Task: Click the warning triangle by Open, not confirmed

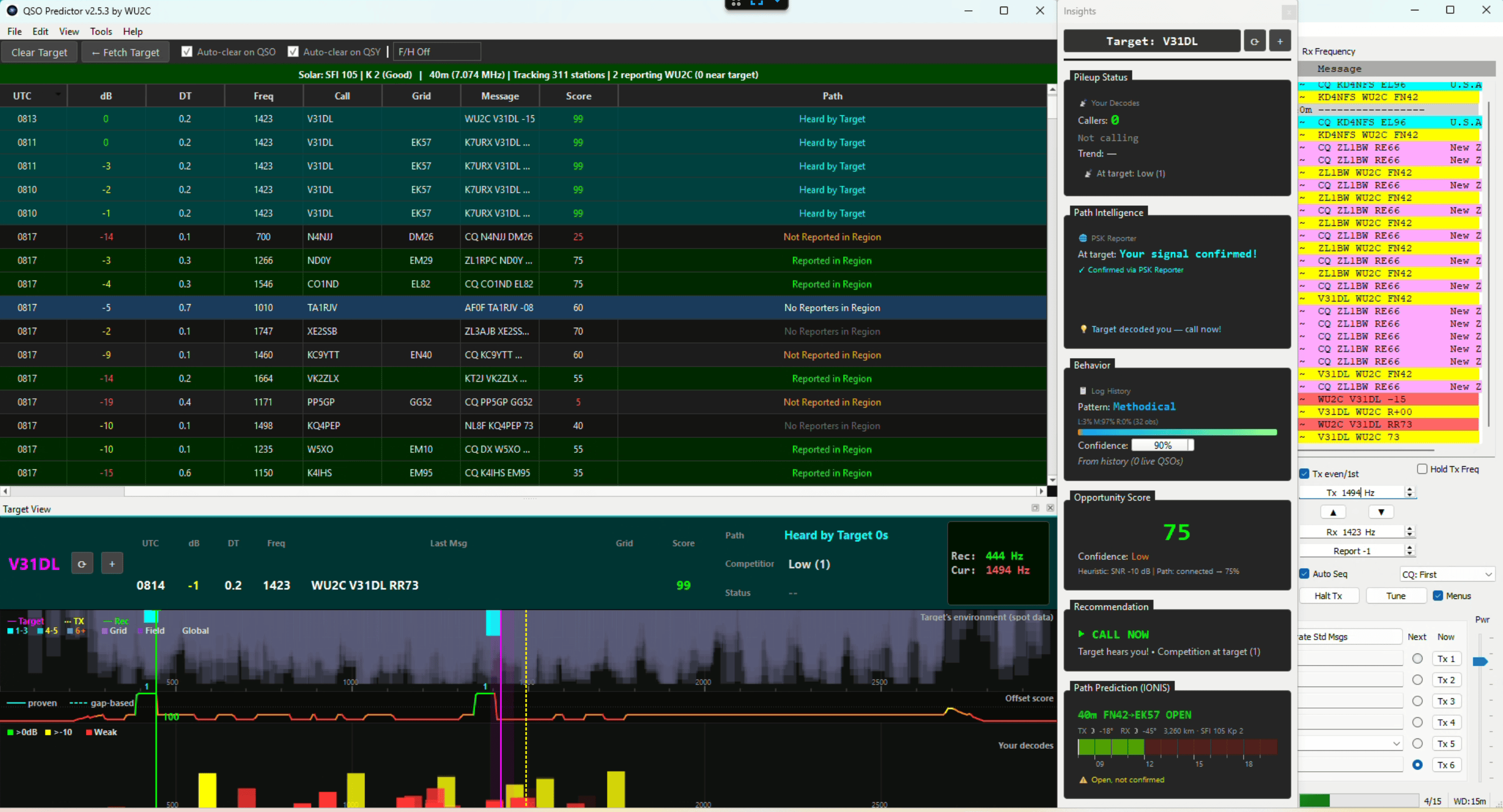Action: [1083, 780]
